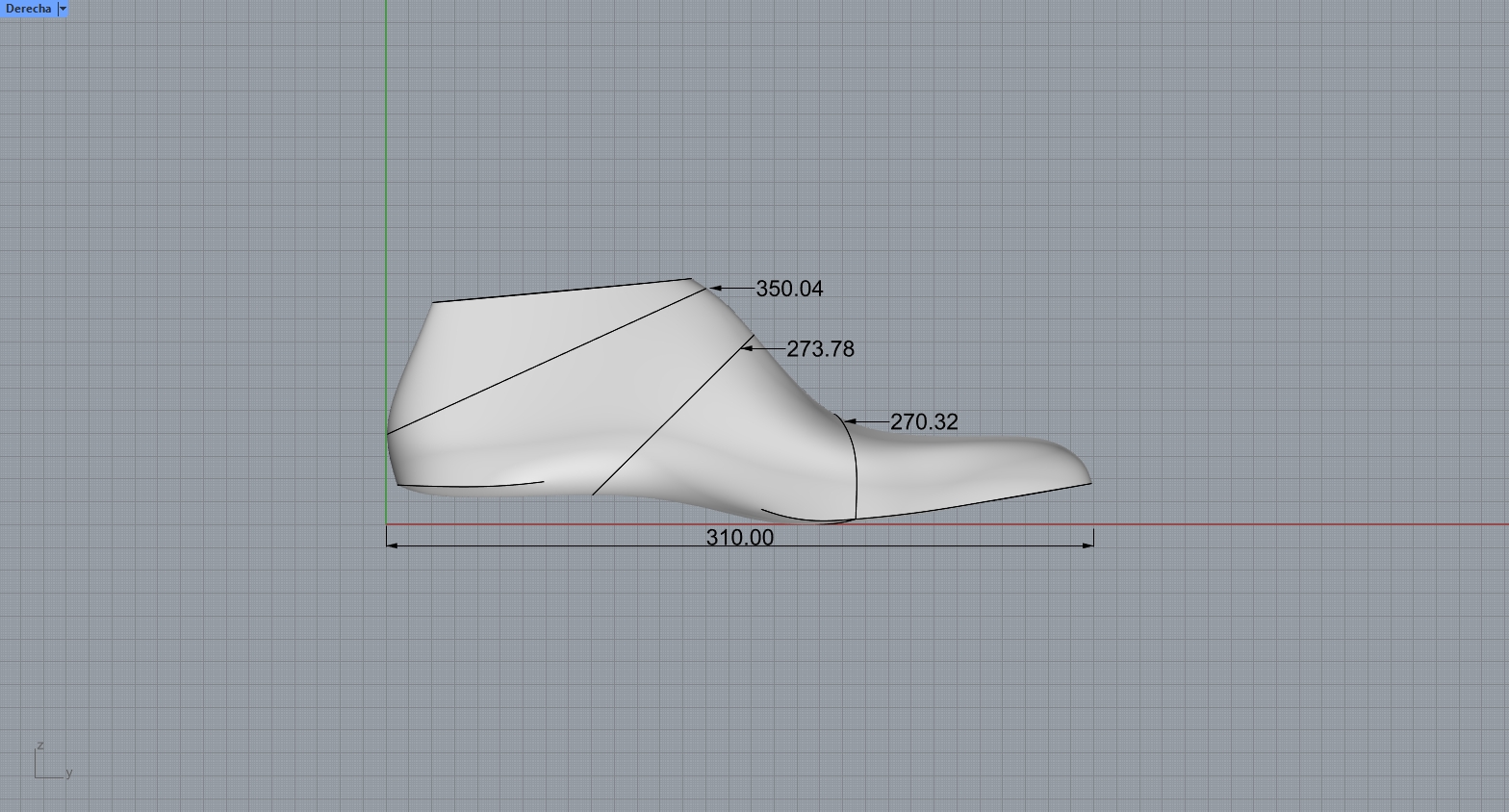The width and height of the screenshot is (1509, 812).
Task: Select the long heel-to-instep diagonal curve
Action: (549, 361)
